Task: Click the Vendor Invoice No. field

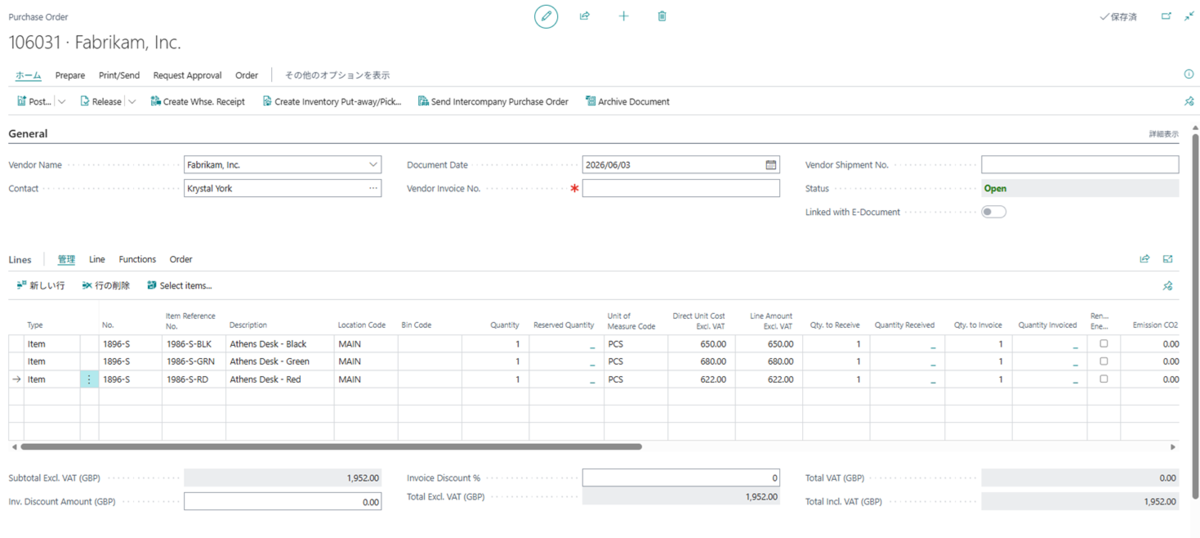Action: 681,188
